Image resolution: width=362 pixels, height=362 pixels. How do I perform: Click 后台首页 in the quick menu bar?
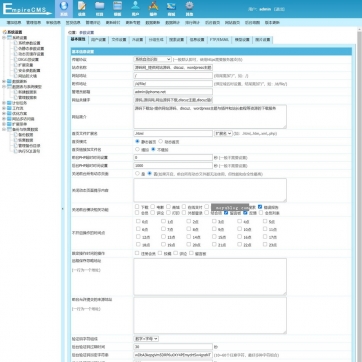point(212,23)
